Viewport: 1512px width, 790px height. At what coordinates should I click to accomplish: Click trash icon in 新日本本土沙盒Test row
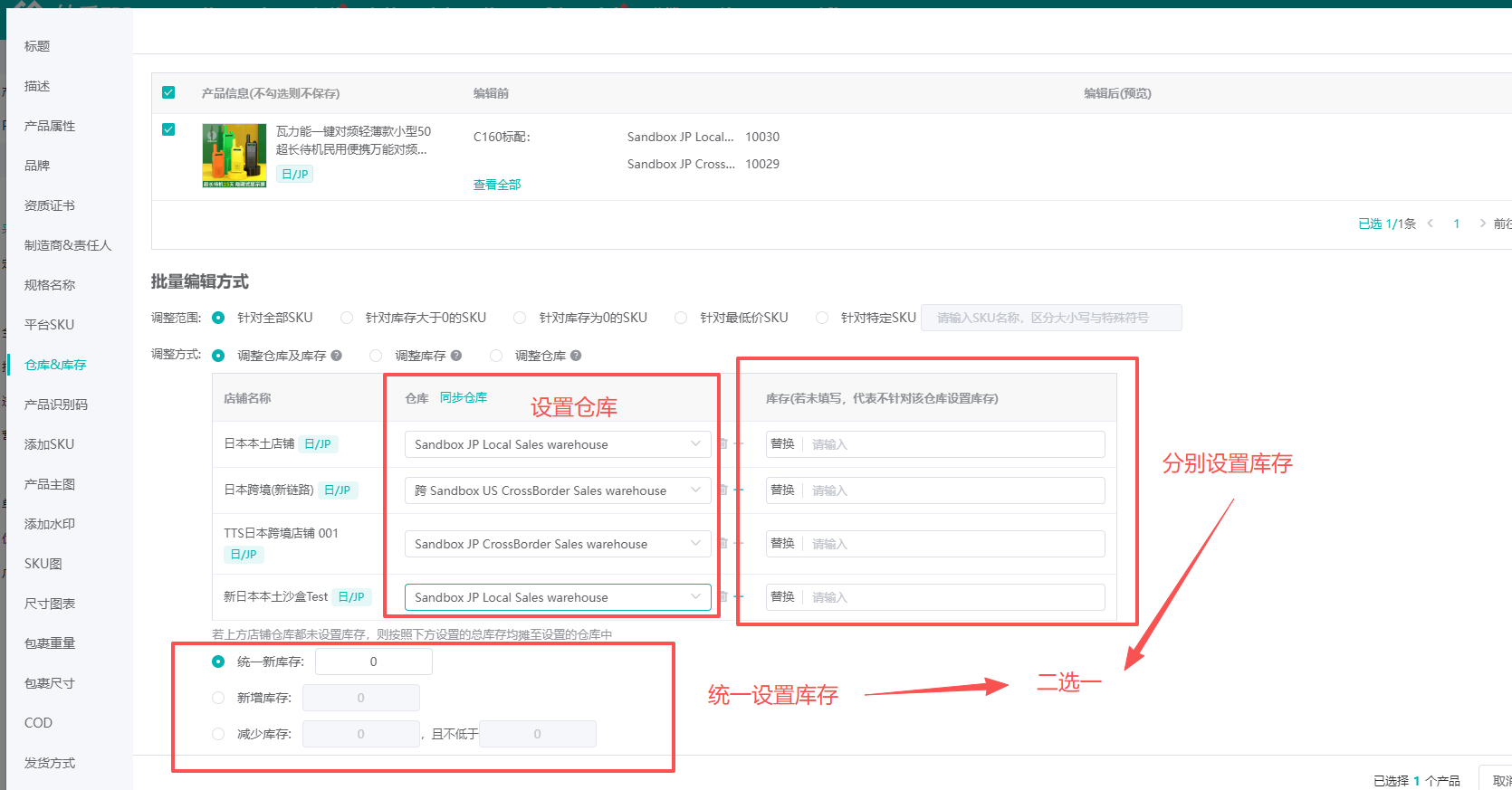coord(723,597)
